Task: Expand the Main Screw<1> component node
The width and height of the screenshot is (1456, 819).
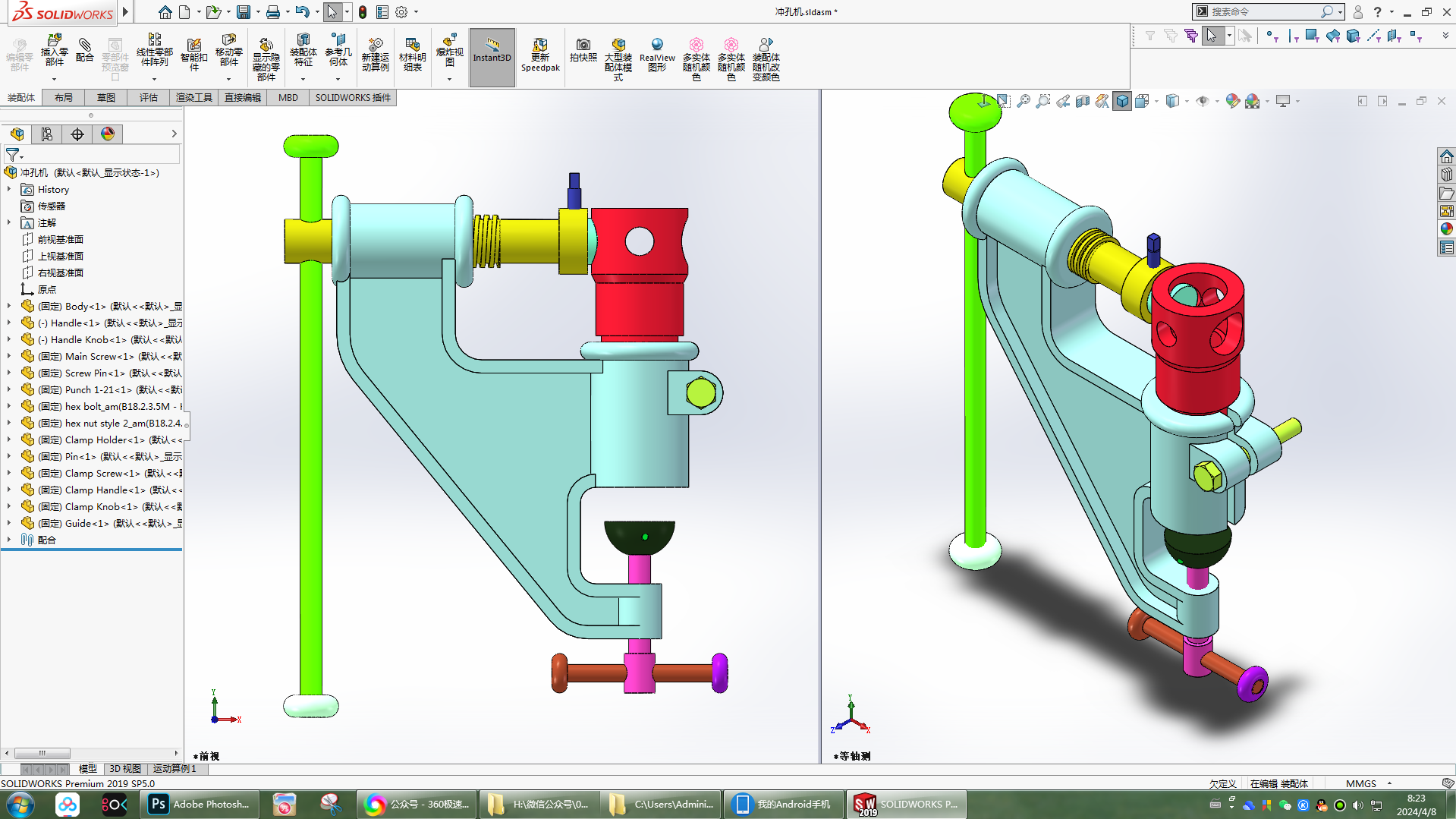Action: 9,356
